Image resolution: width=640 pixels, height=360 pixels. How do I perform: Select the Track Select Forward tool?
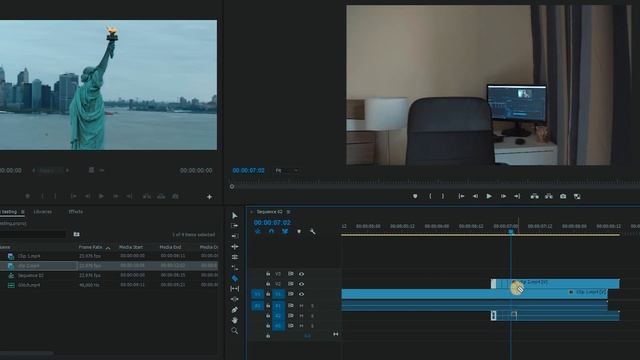coord(235,226)
